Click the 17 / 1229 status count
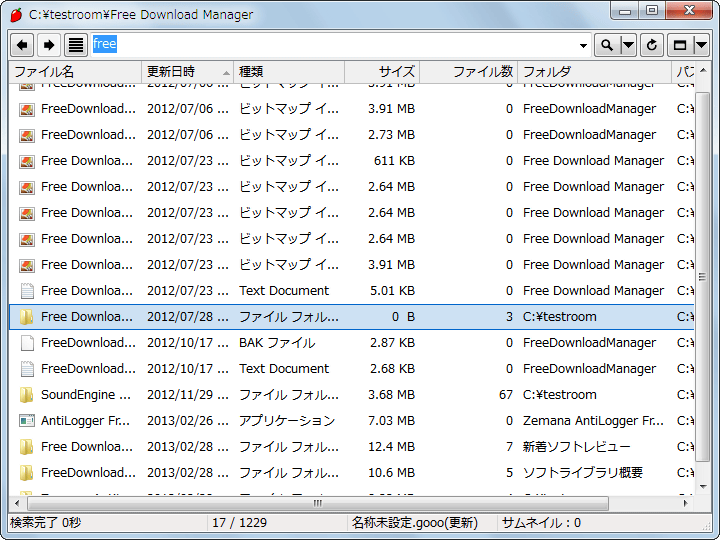 click(239, 523)
